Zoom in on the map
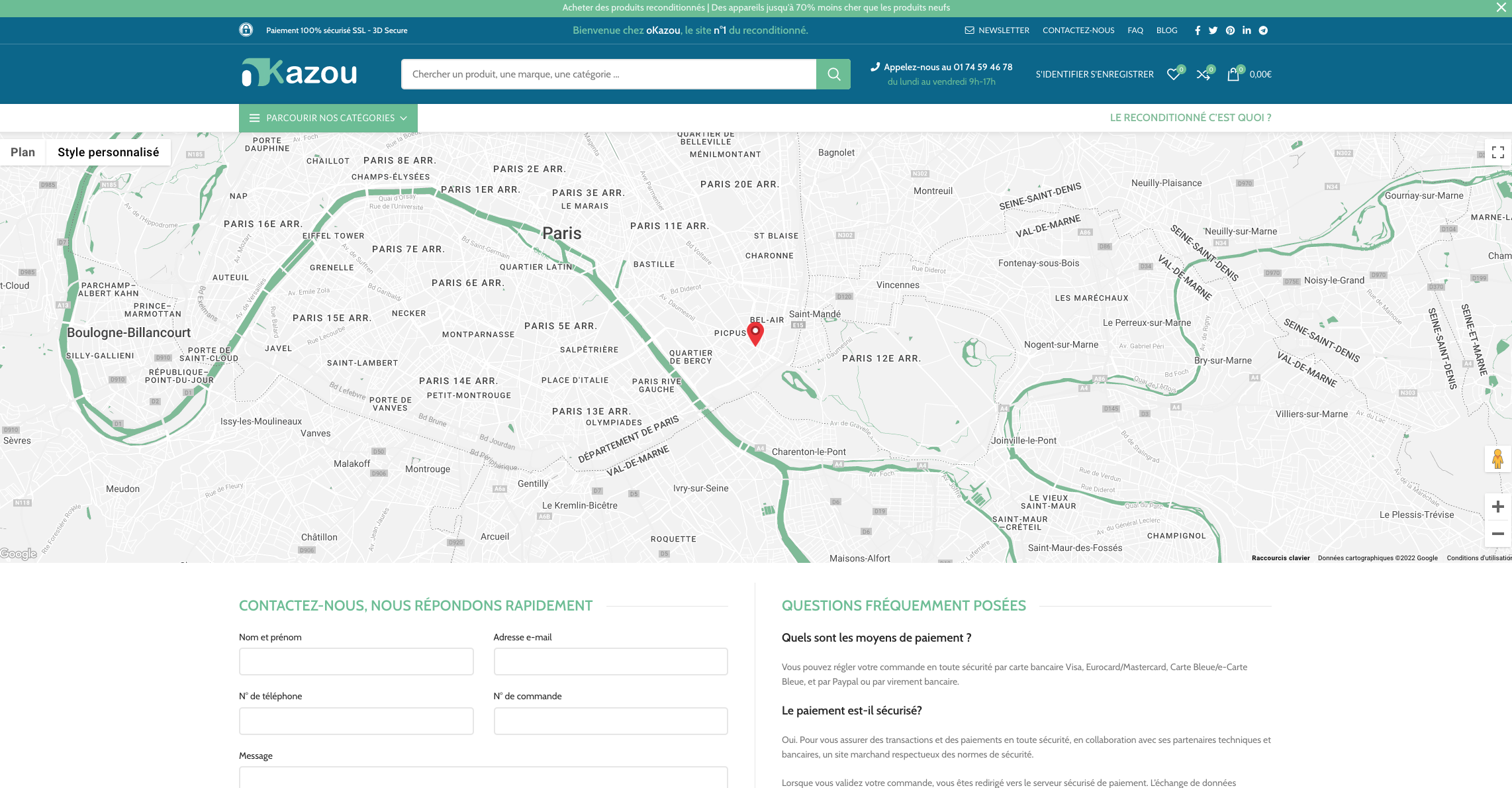The height and width of the screenshot is (788, 1512). [1498, 507]
